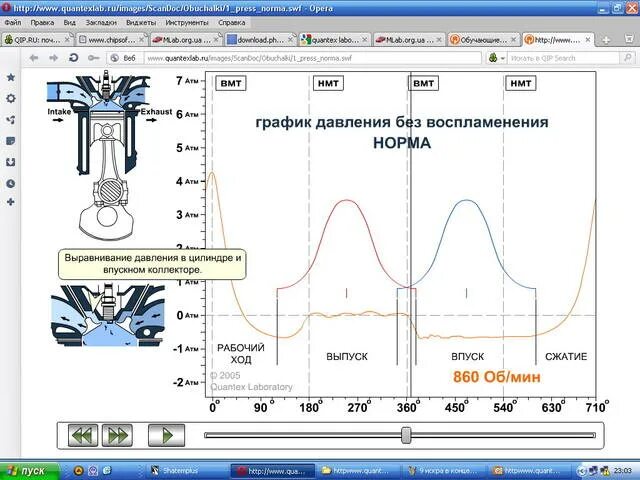Screen dimensions: 640x480
Task: Open the closed tabs trash icon
Action: (629, 39)
